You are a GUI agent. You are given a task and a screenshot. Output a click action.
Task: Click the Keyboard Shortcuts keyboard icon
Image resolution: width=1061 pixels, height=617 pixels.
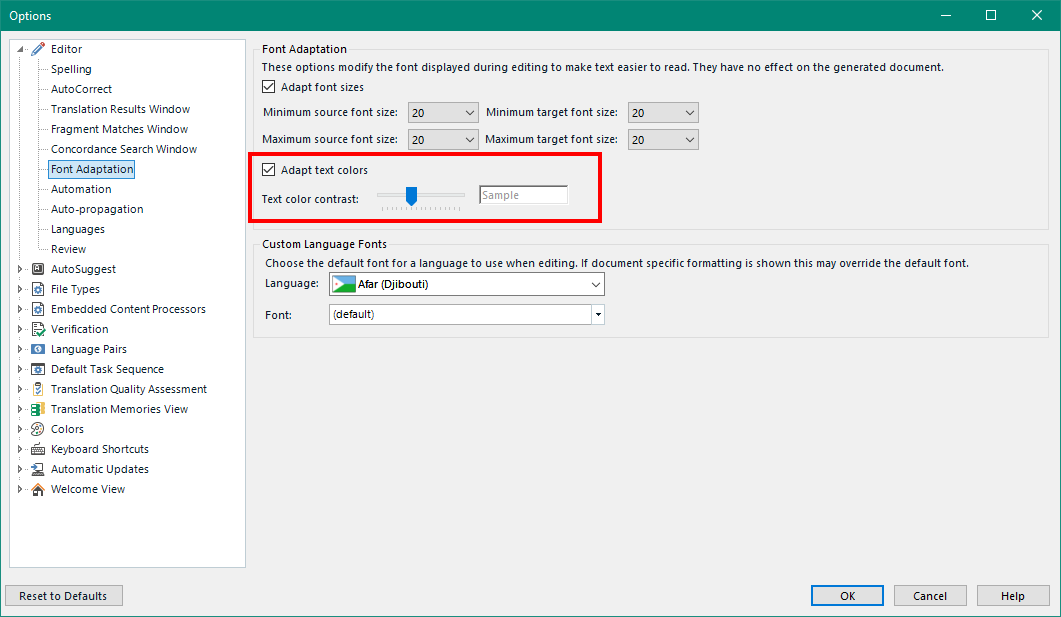tap(38, 449)
